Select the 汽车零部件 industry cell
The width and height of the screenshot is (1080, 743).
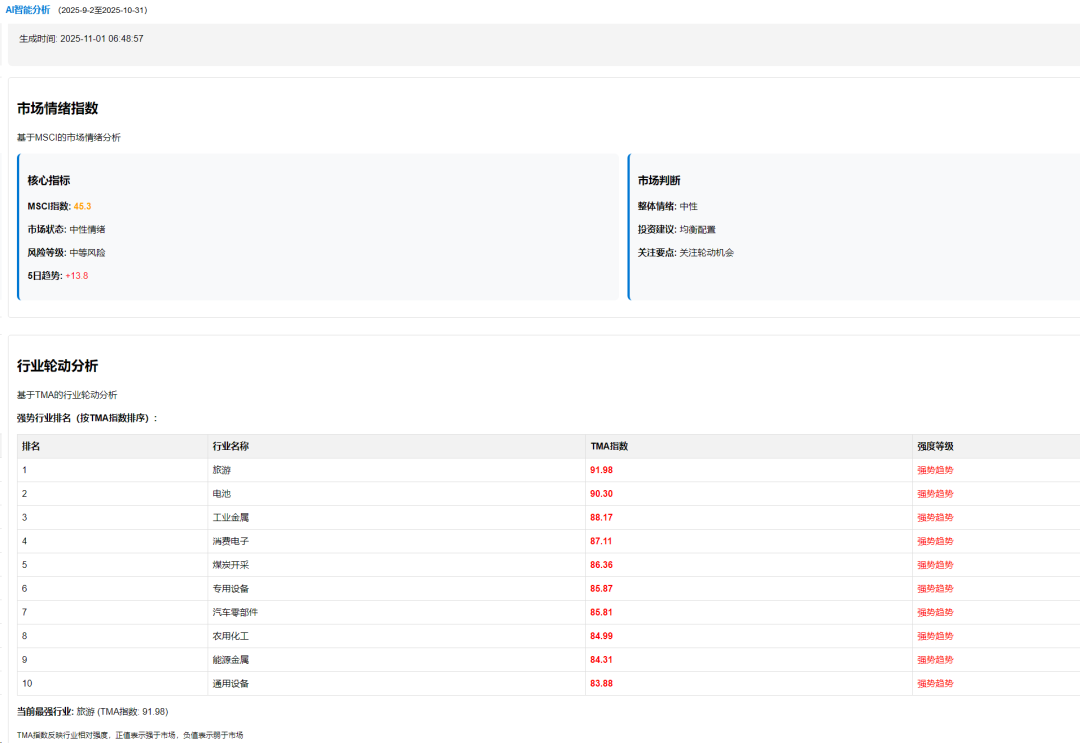[235, 612]
